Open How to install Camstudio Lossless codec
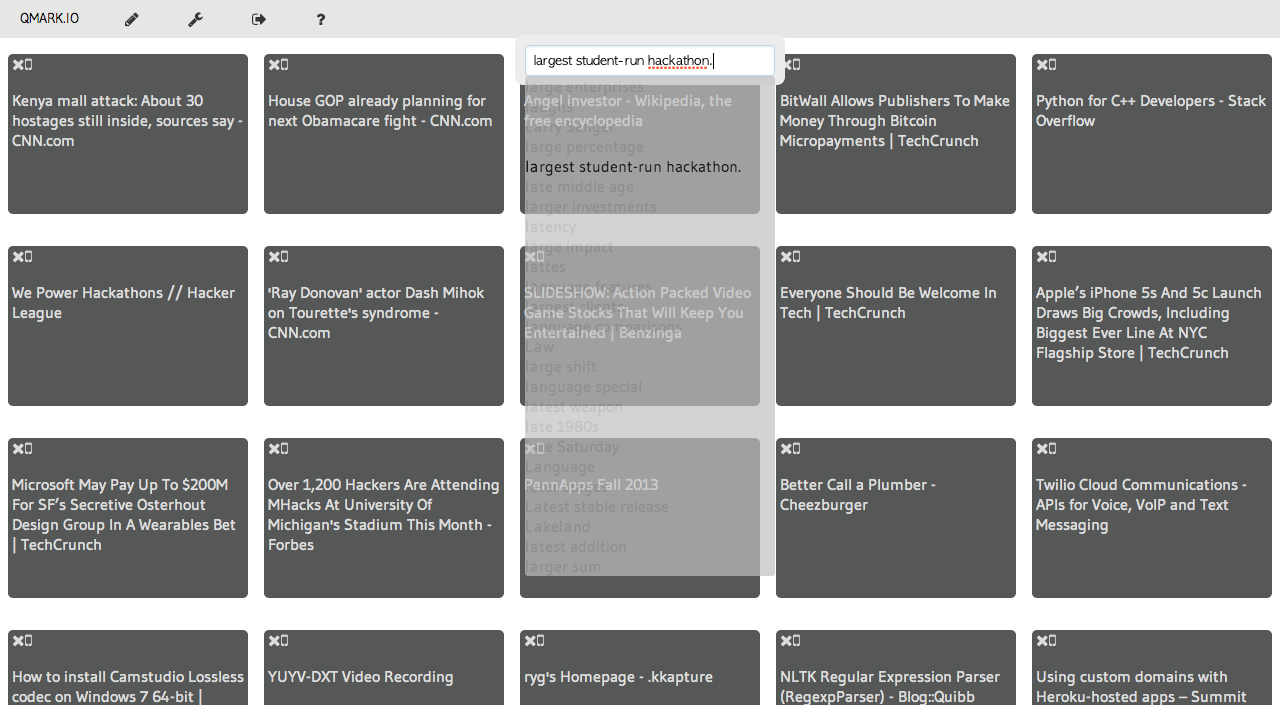Viewport: 1280px width, 705px height. point(128,687)
